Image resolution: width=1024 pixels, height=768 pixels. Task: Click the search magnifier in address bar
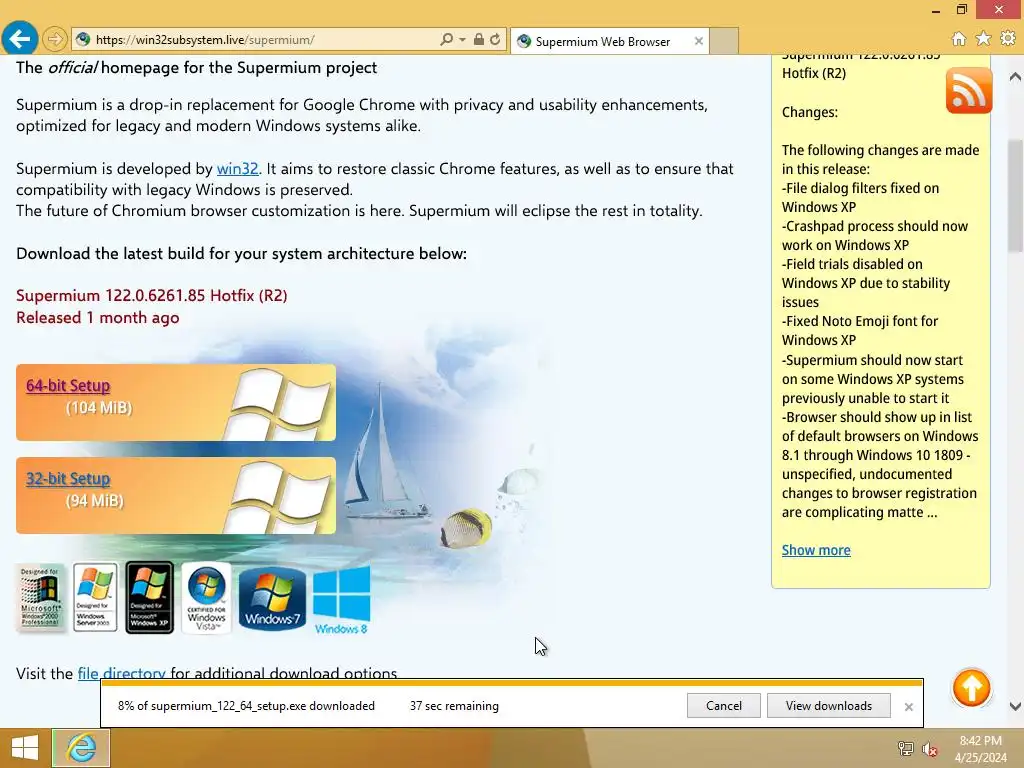tap(446, 40)
